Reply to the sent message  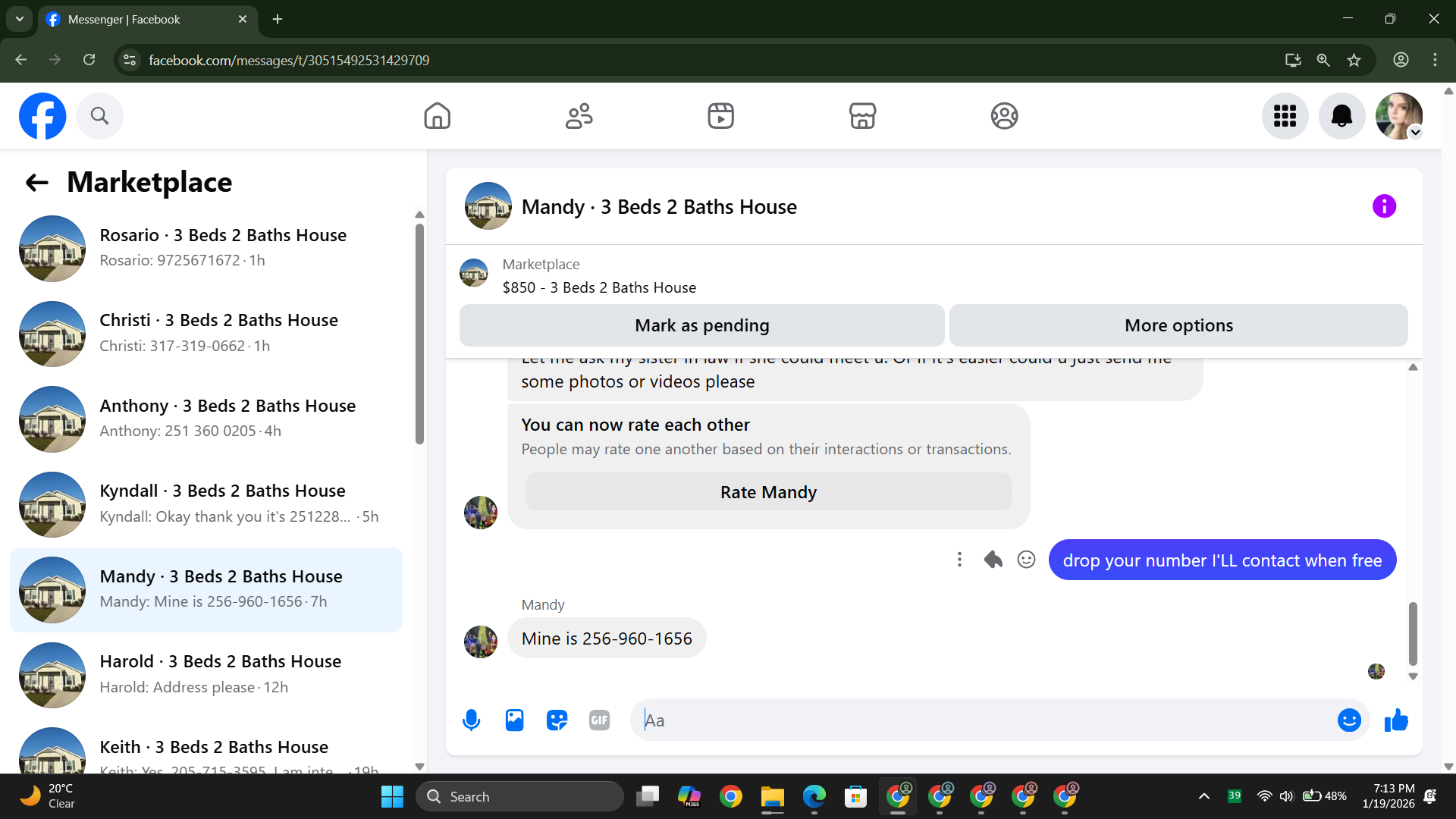pos(993,560)
